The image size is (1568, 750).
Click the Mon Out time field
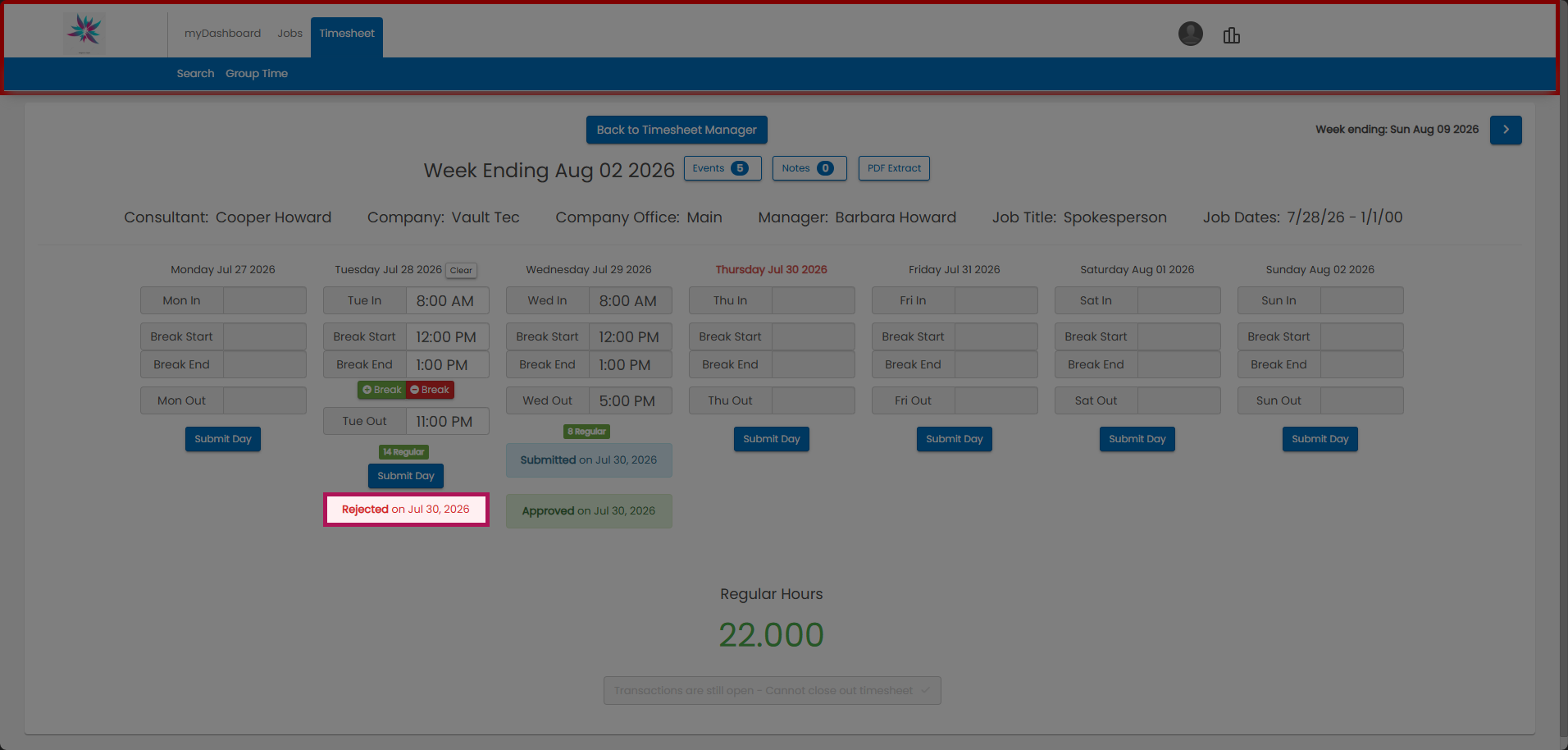click(264, 400)
